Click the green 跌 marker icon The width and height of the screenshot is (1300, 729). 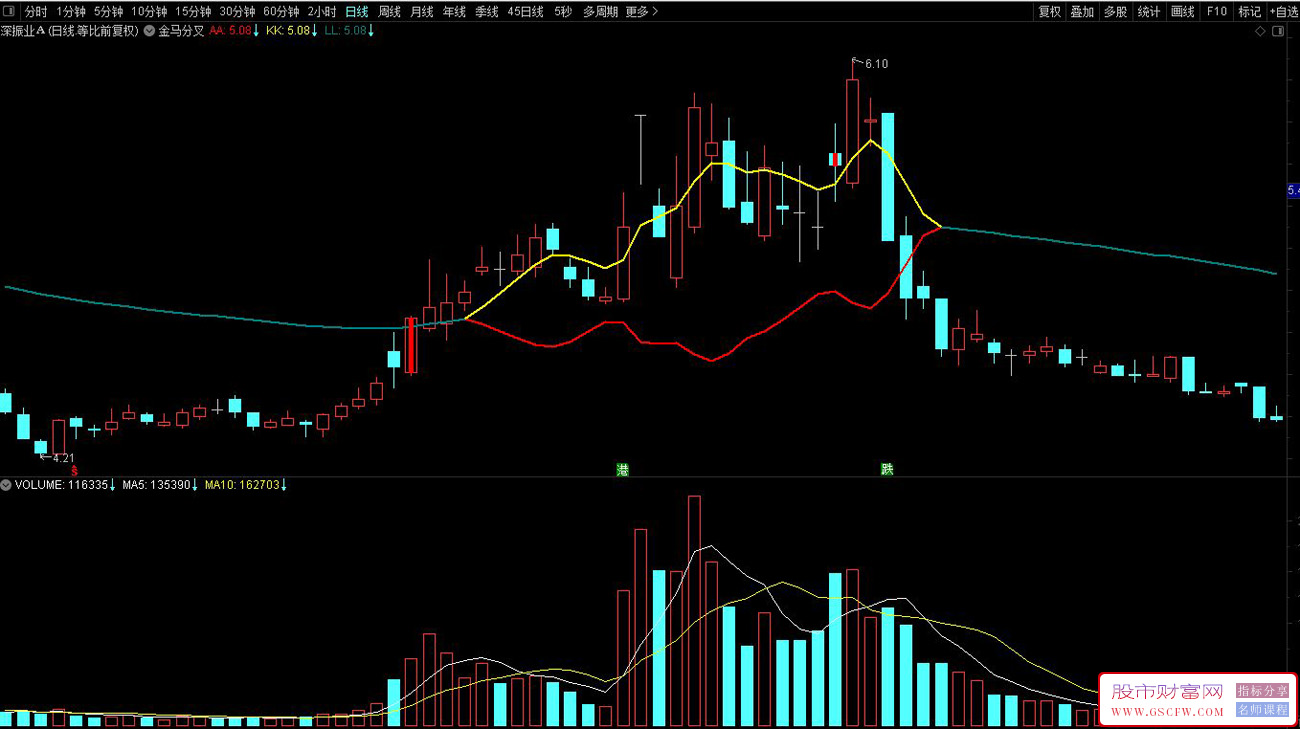887,469
